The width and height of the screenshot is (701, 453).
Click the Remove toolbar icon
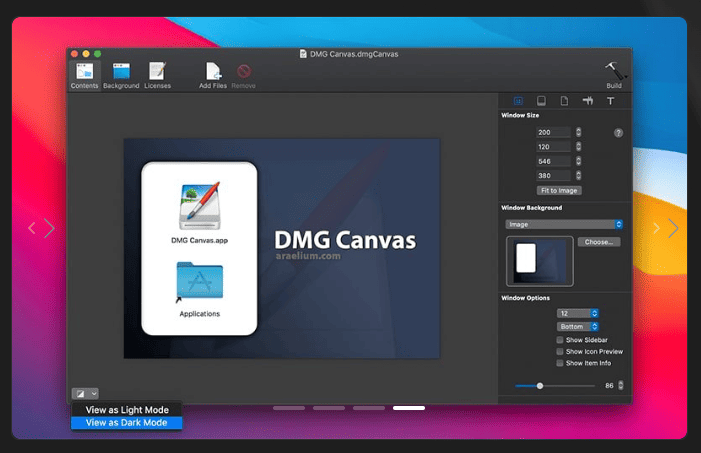tap(244, 75)
